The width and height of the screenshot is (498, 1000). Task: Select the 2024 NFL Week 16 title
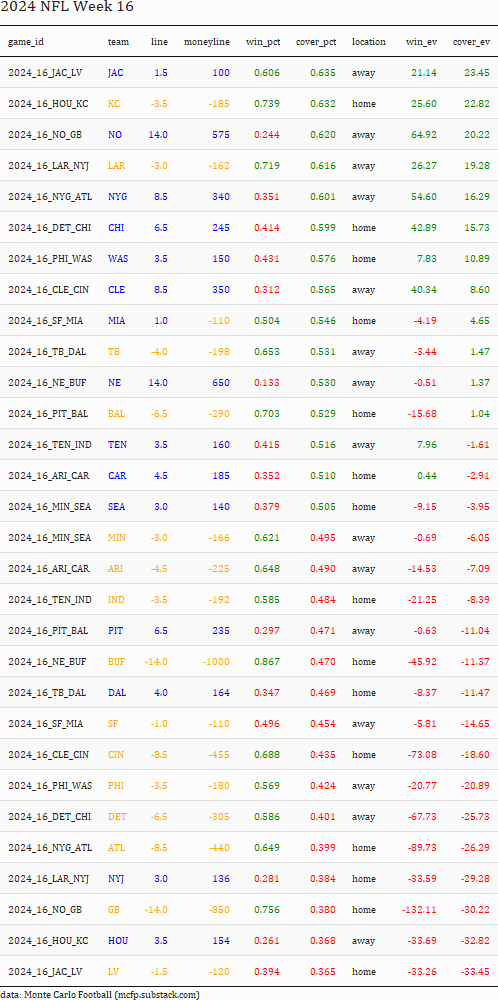(x=67, y=8)
